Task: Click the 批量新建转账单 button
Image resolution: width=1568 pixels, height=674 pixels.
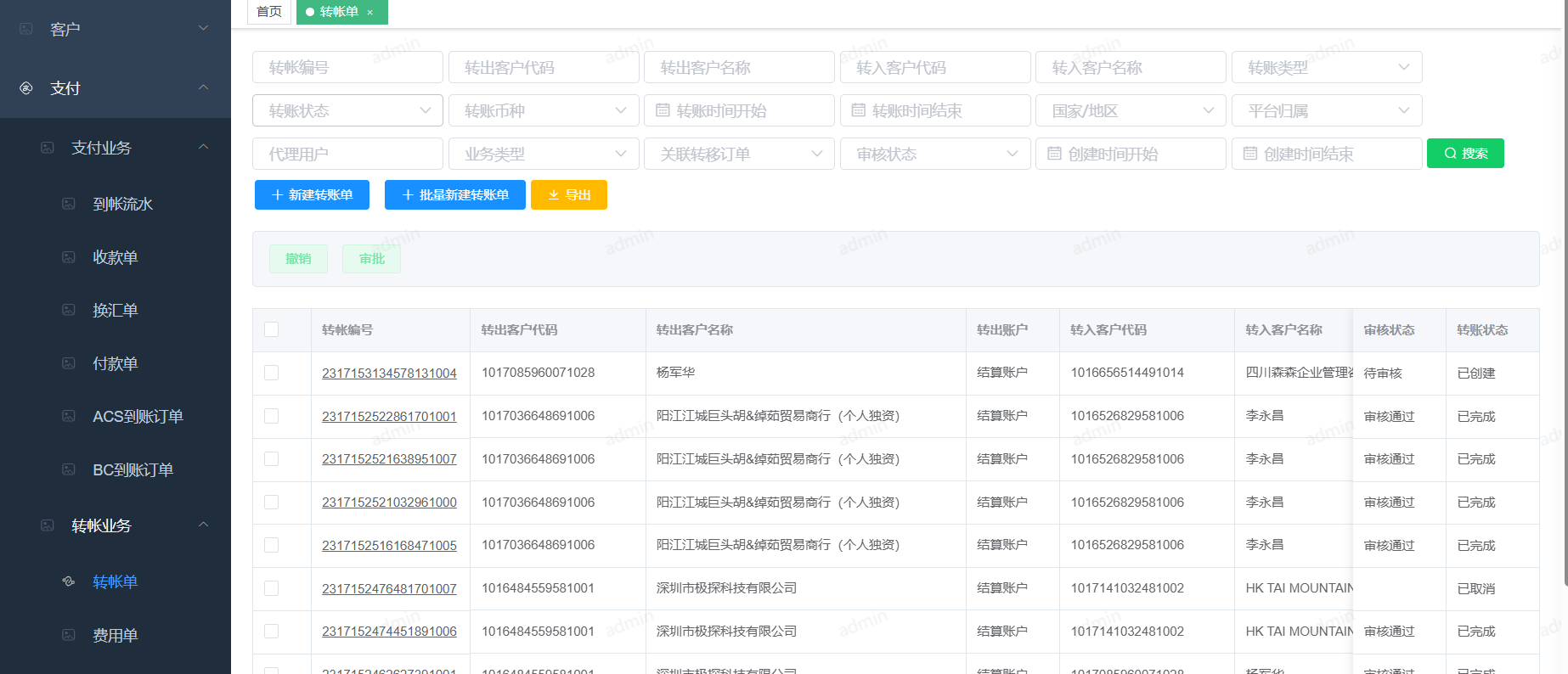Action: click(x=455, y=194)
